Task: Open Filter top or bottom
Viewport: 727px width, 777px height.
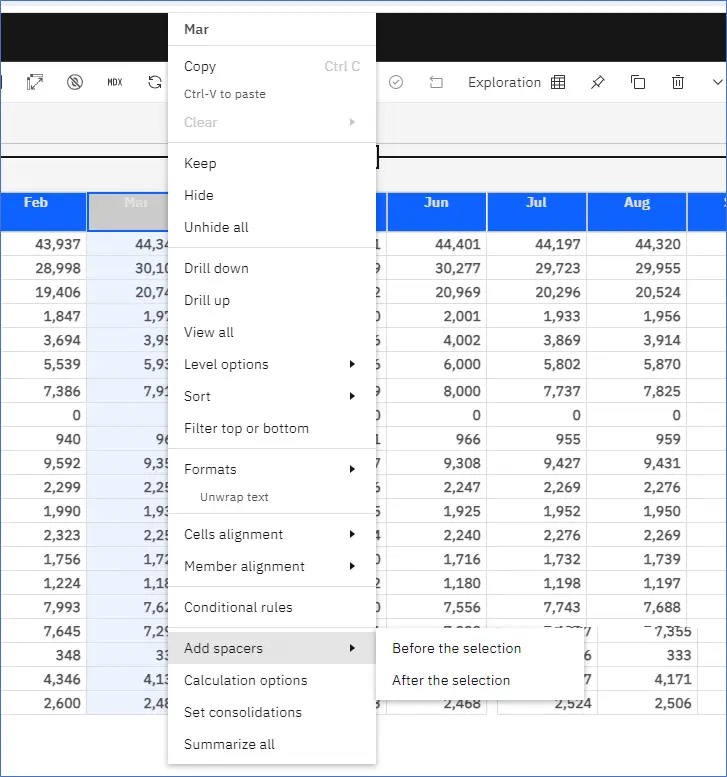Action: point(272,428)
